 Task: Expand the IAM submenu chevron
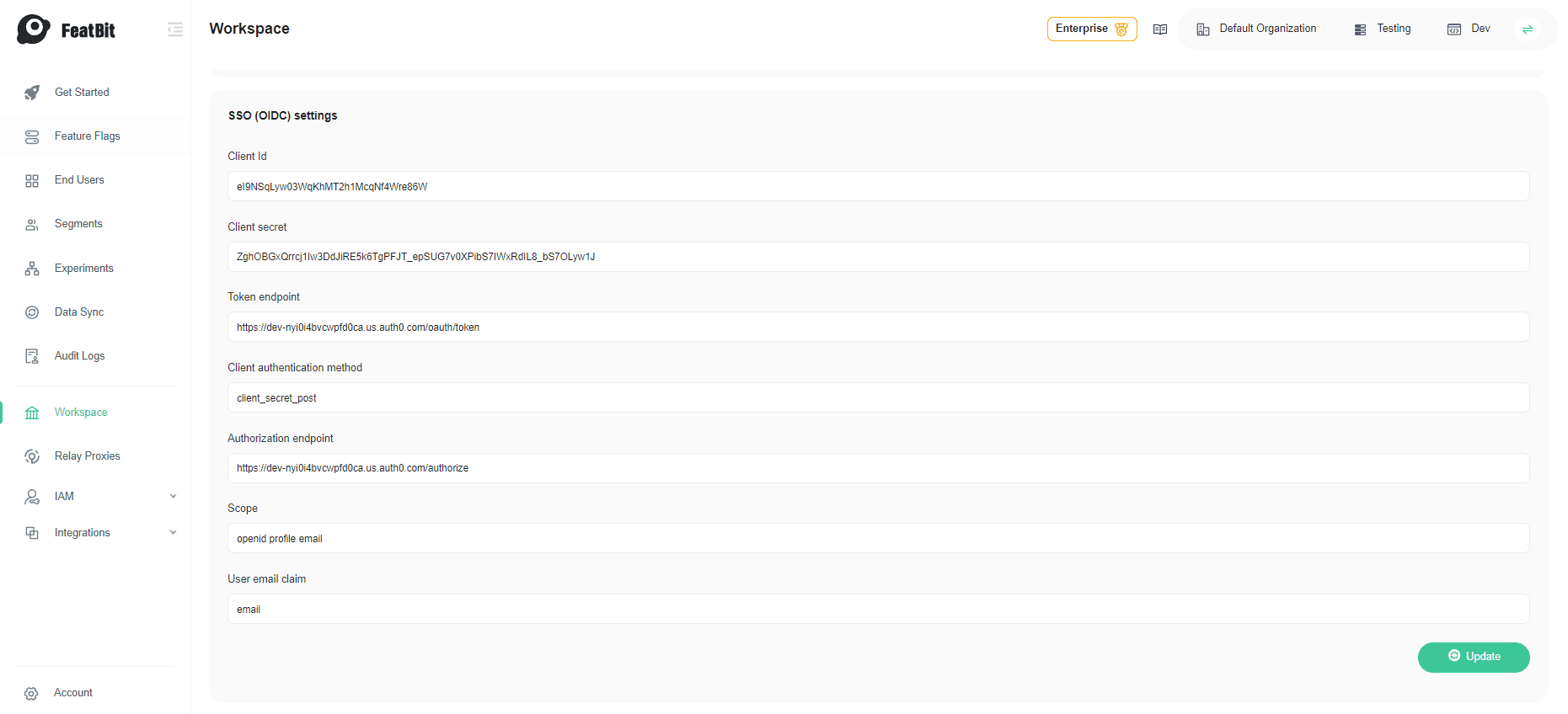point(173,496)
